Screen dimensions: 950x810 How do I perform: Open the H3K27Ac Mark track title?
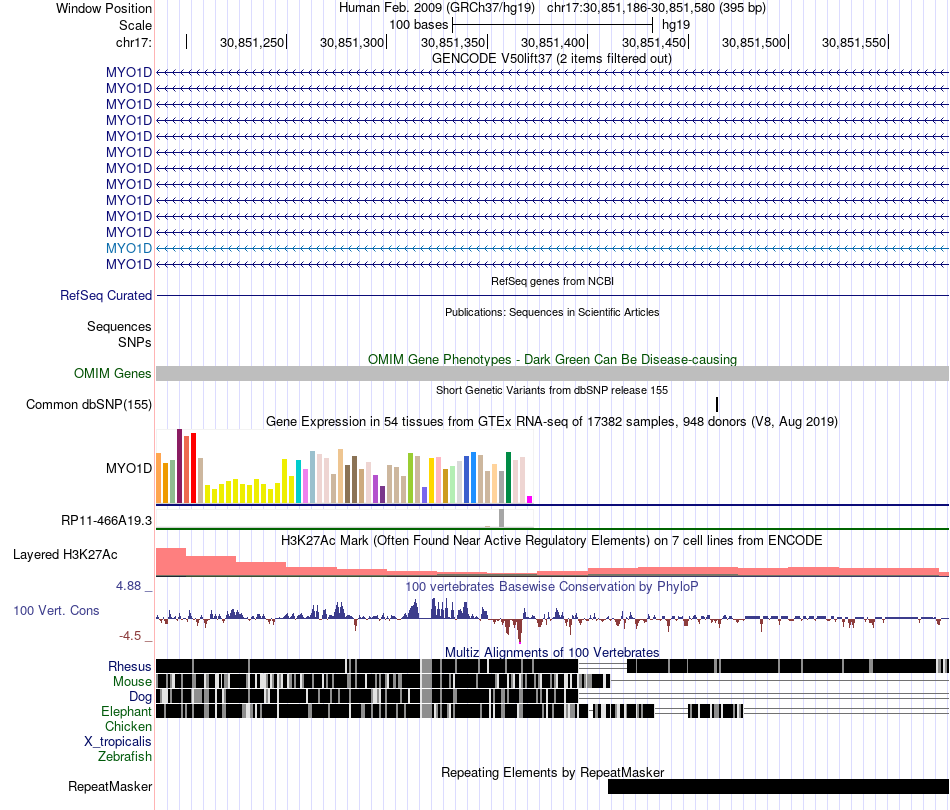(552, 540)
